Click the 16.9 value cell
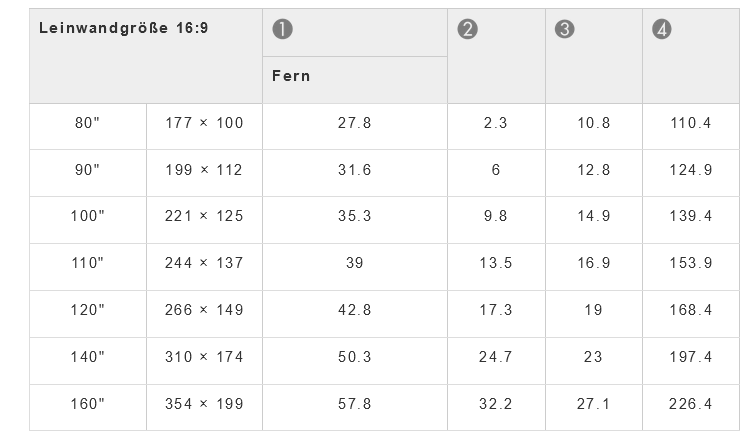 593,263
